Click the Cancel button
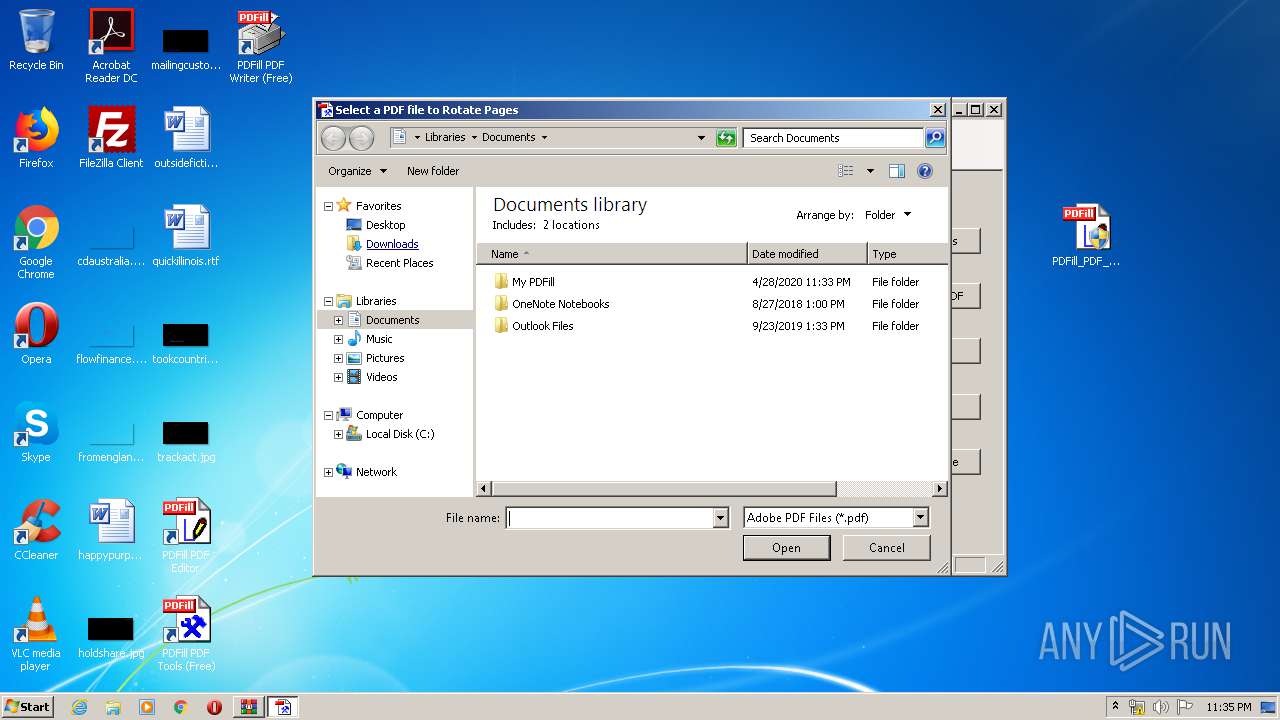 887,548
